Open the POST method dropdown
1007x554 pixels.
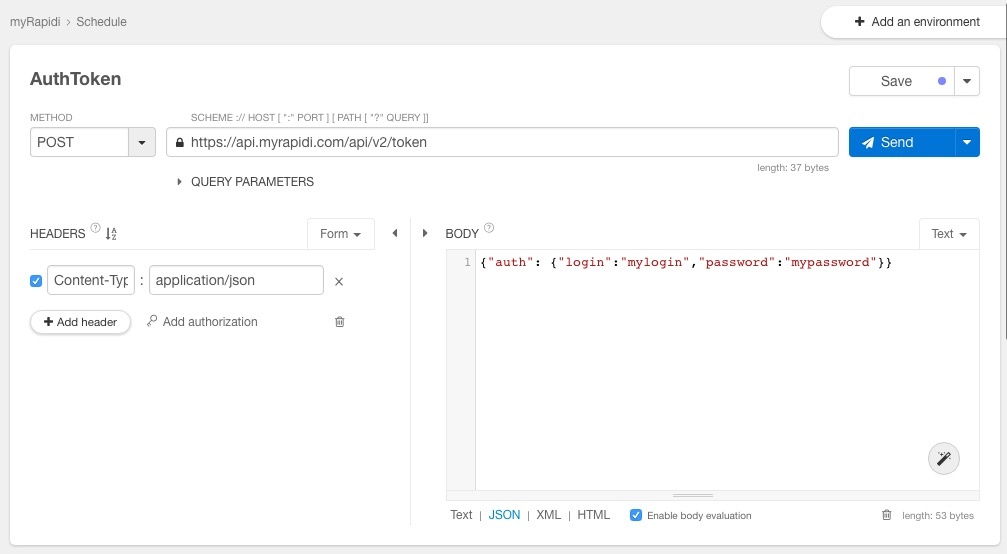(x=142, y=143)
